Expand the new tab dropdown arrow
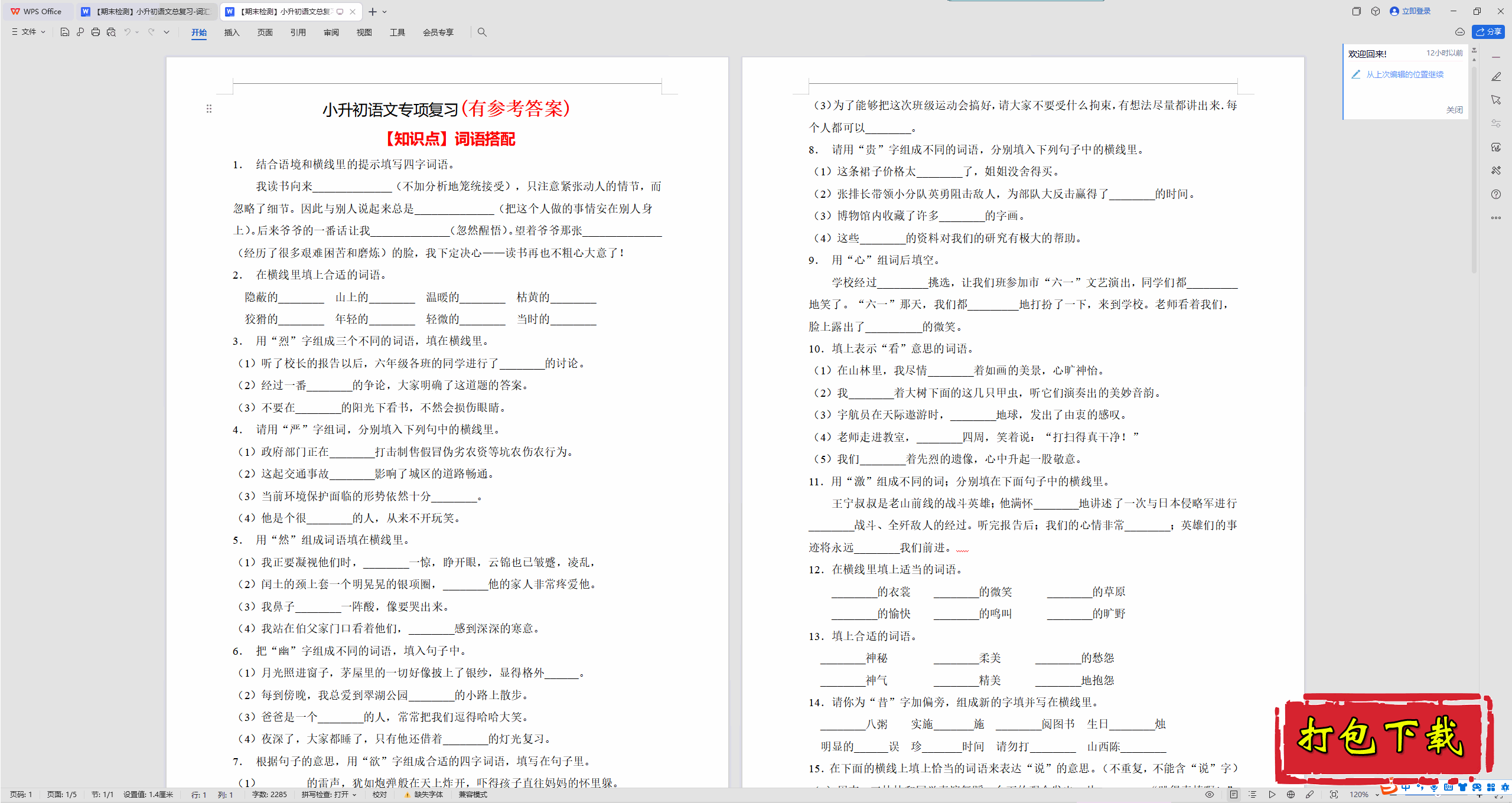Screen dimensions: 1512x803 tap(385, 12)
